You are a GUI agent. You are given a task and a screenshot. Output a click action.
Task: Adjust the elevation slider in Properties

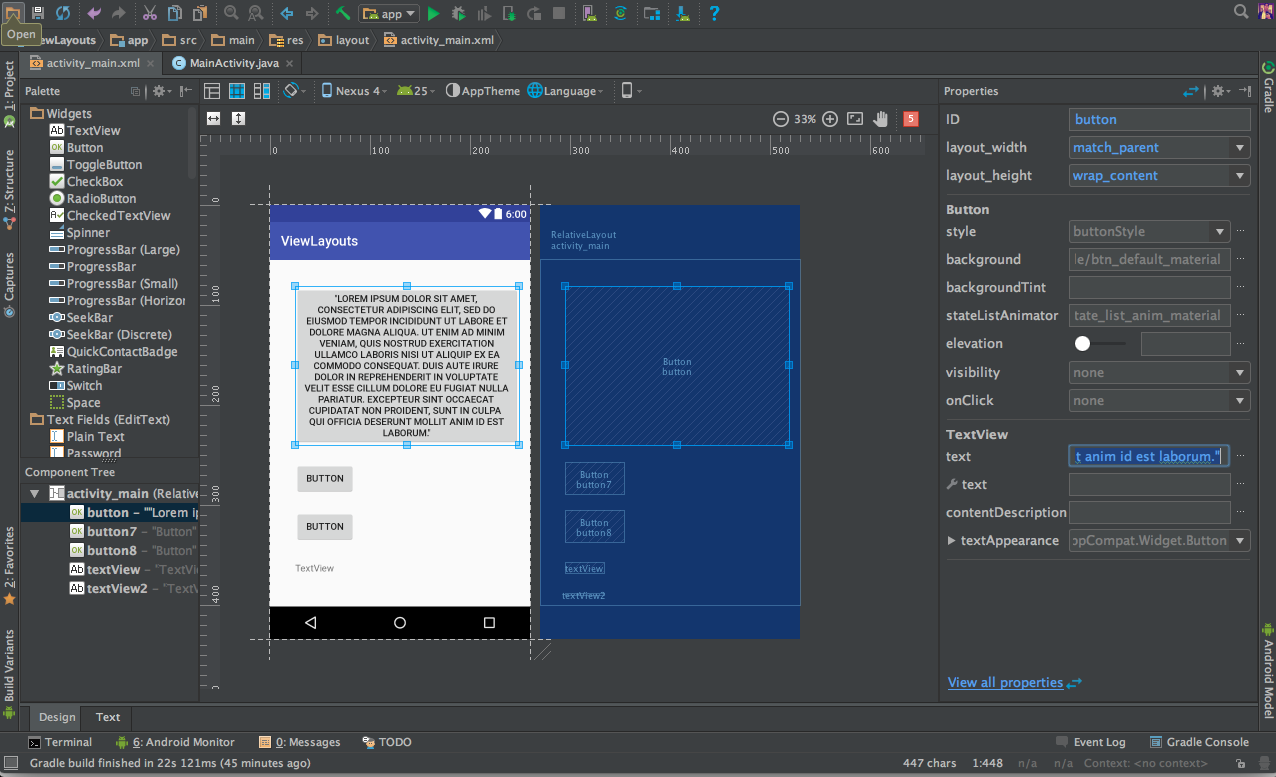pyautogui.click(x=1083, y=343)
